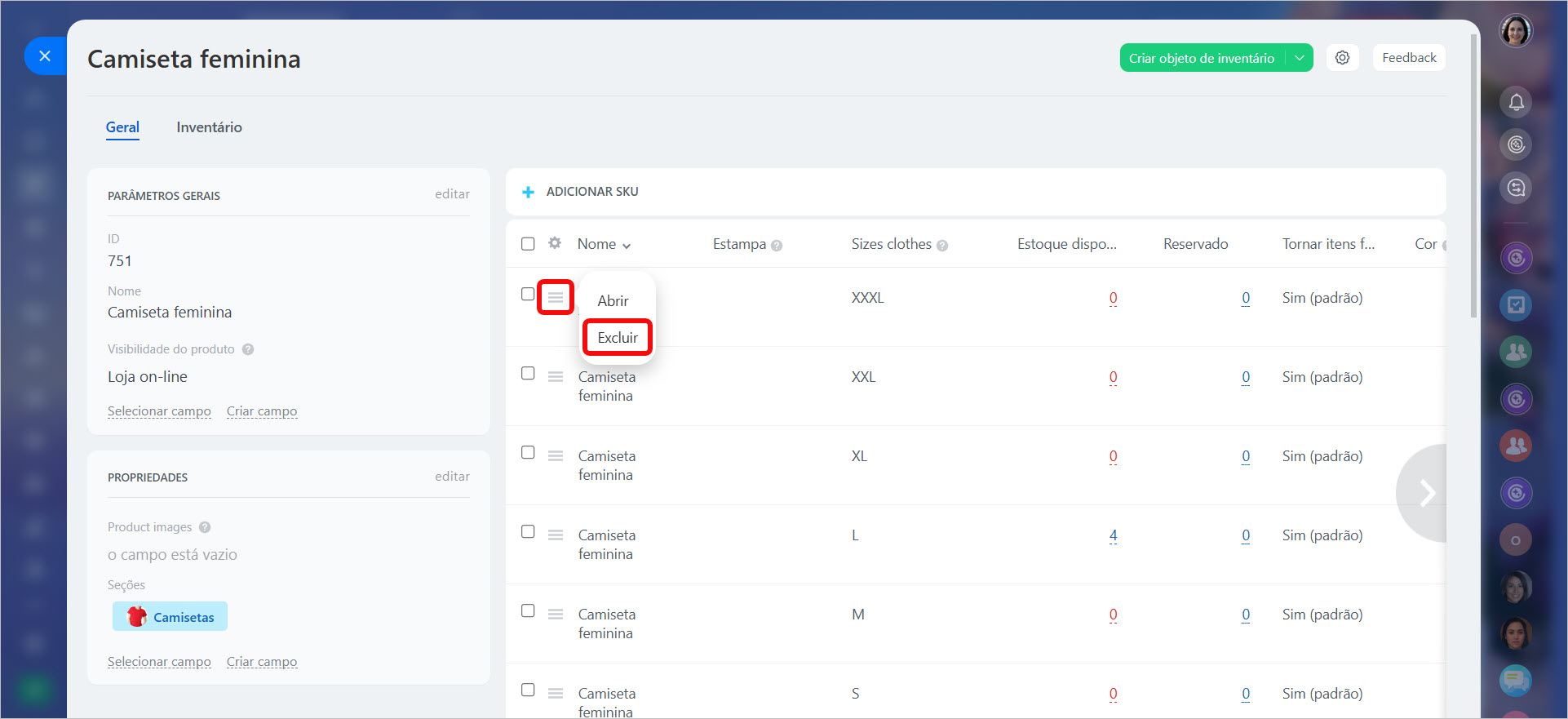
Task: Tick checkbox for S row
Action: coord(528,690)
